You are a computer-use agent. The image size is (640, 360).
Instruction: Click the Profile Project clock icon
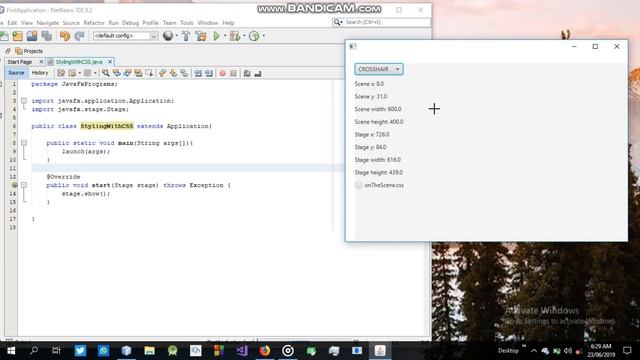[x=254, y=36]
